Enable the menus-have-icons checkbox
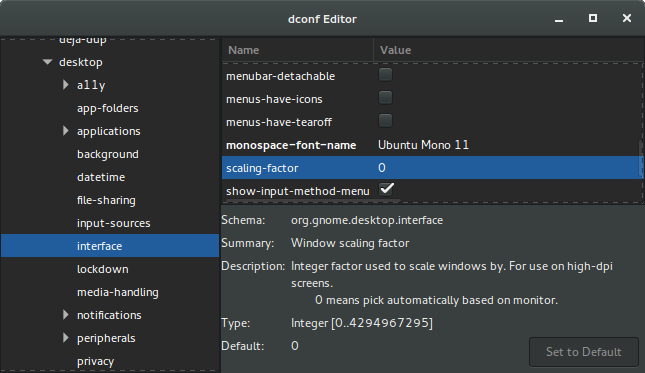Viewport: 645px width, 373px height. [385, 98]
